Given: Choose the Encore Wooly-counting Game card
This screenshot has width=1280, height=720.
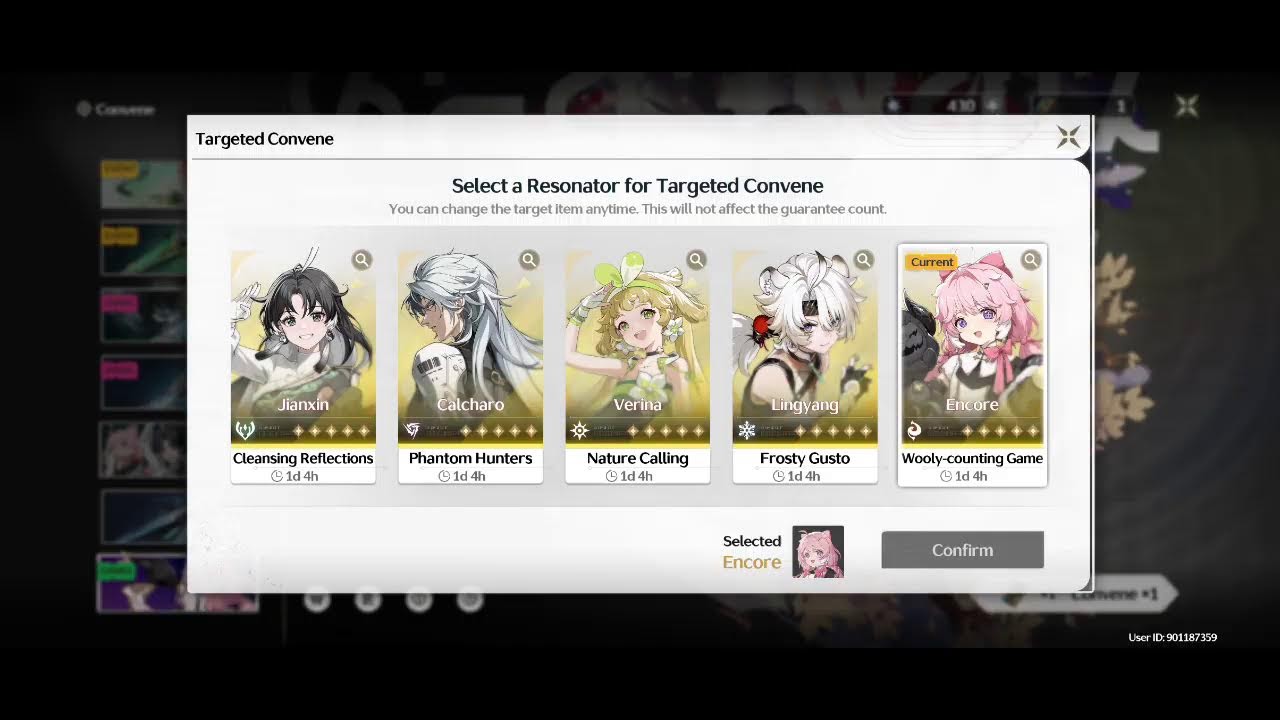Looking at the screenshot, I should (972, 366).
